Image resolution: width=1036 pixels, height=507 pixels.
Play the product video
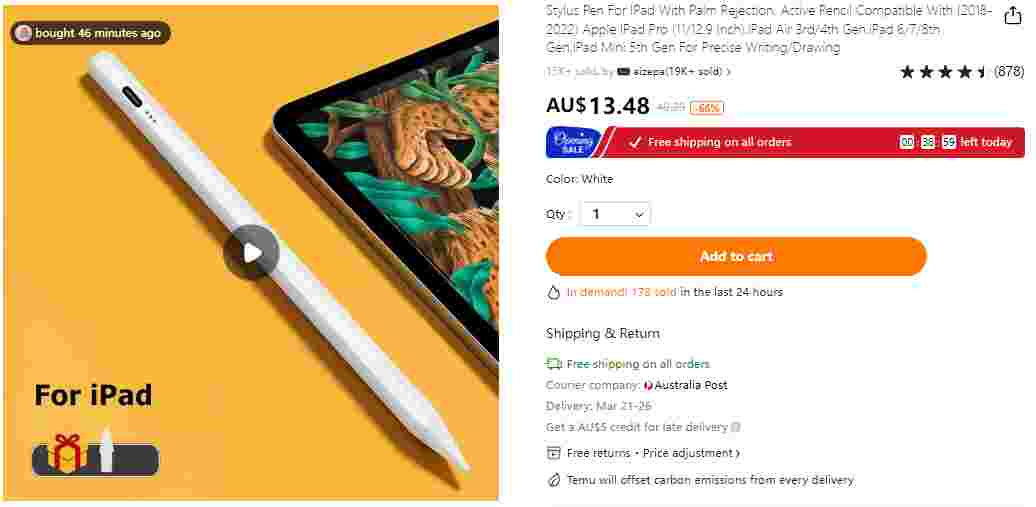[251, 253]
